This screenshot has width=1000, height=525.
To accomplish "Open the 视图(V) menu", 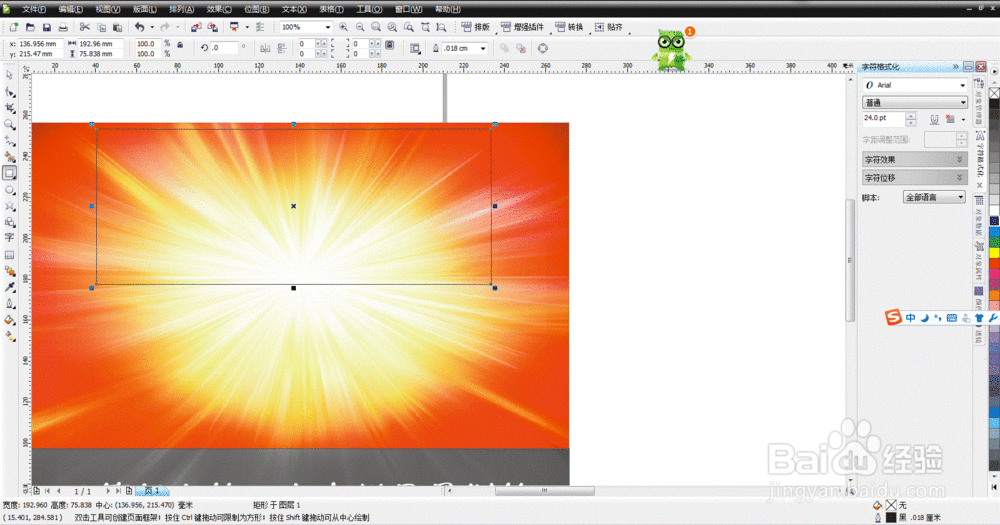I will click(107, 10).
